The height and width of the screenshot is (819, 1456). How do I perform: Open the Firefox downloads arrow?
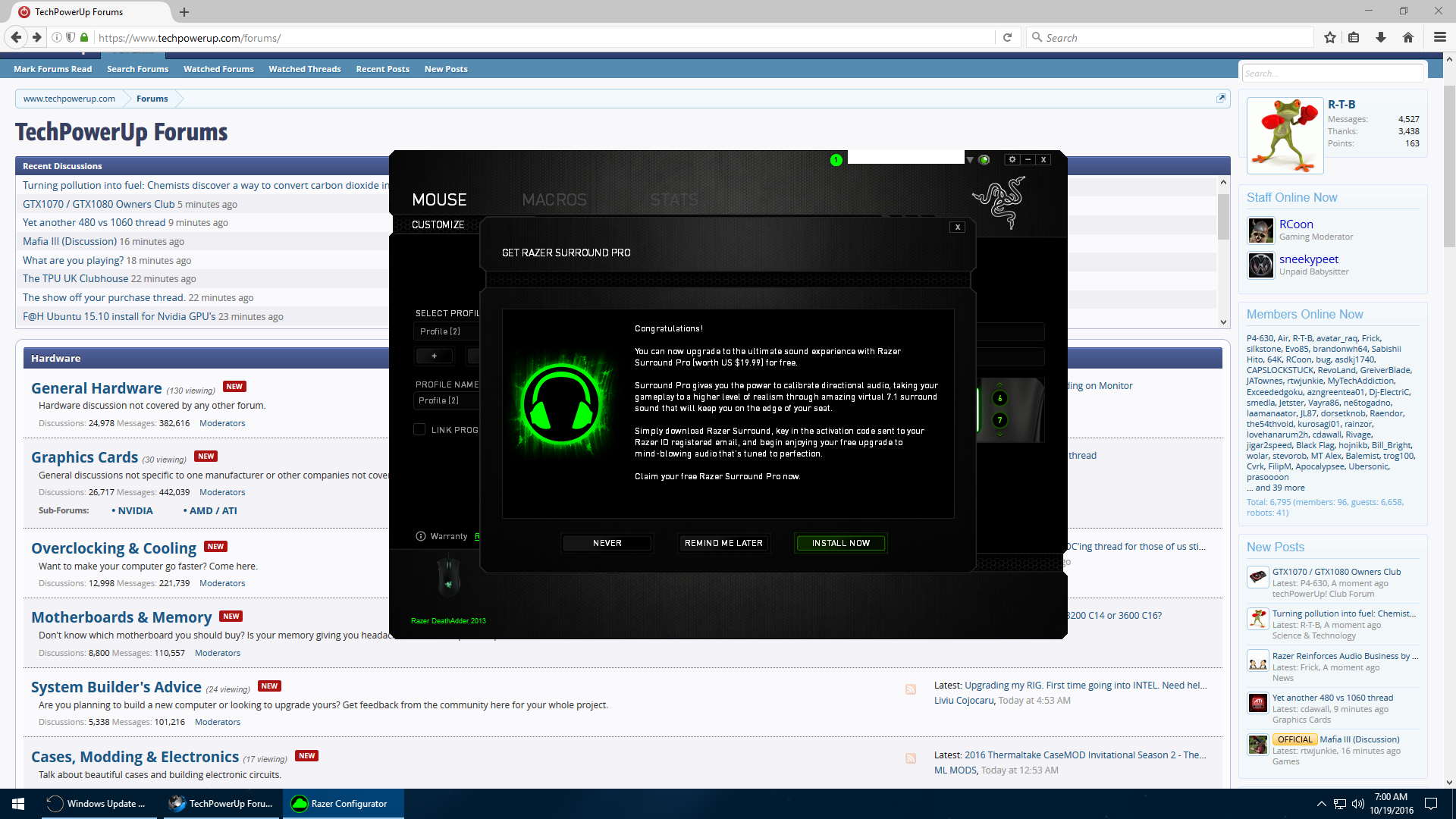[1381, 37]
